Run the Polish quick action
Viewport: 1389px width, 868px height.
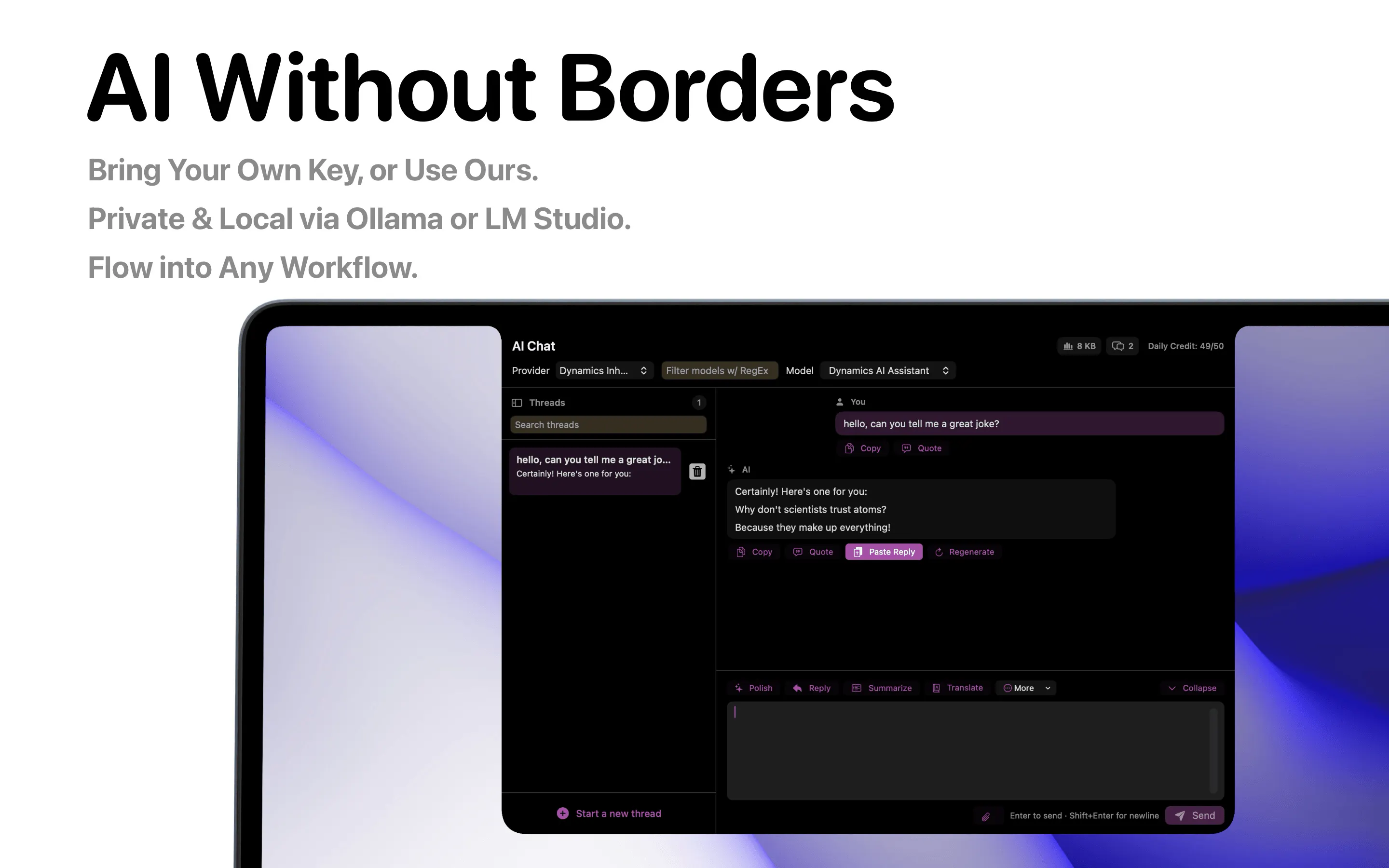click(x=754, y=688)
